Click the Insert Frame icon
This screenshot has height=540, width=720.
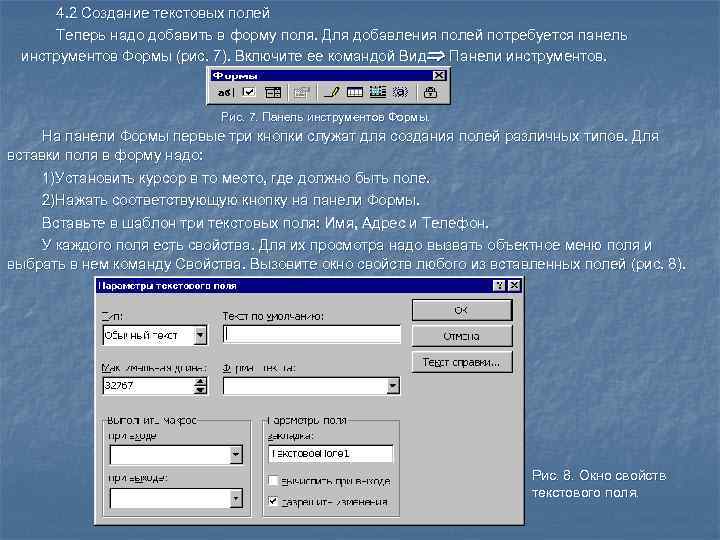click(377, 92)
